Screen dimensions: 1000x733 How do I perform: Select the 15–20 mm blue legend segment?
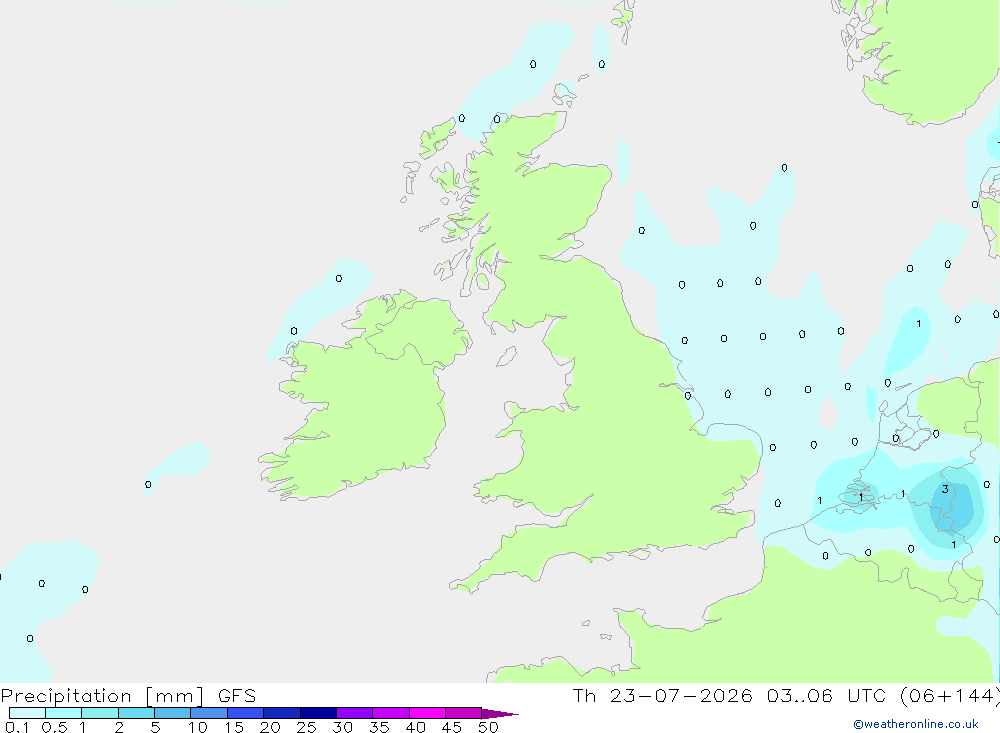pyautogui.click(x=245, y=713)
